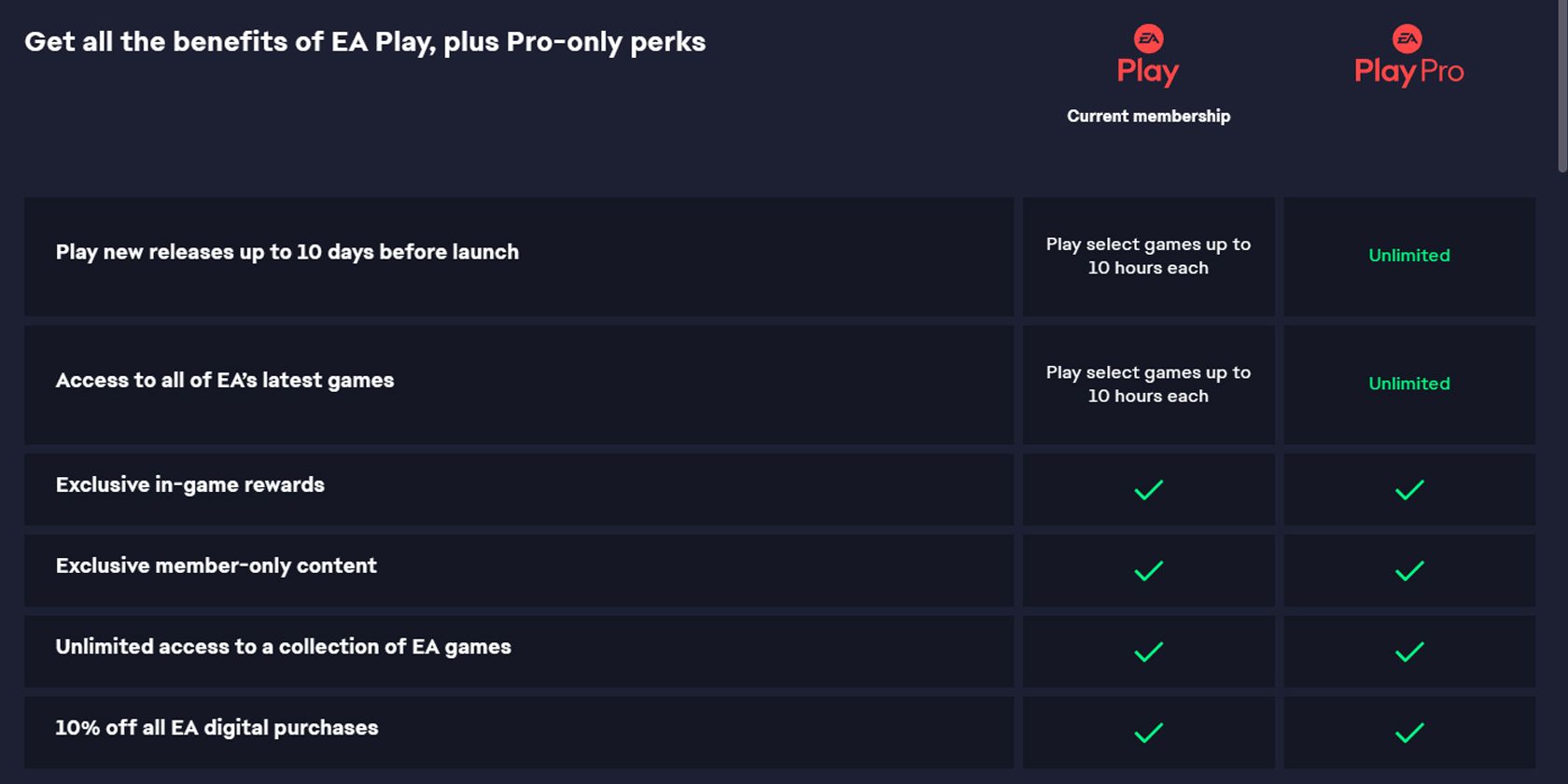Viewport: 1568px width, 784px height.
Task: Expand the 10% discount benefit row
Action: (x=518, y=731)
